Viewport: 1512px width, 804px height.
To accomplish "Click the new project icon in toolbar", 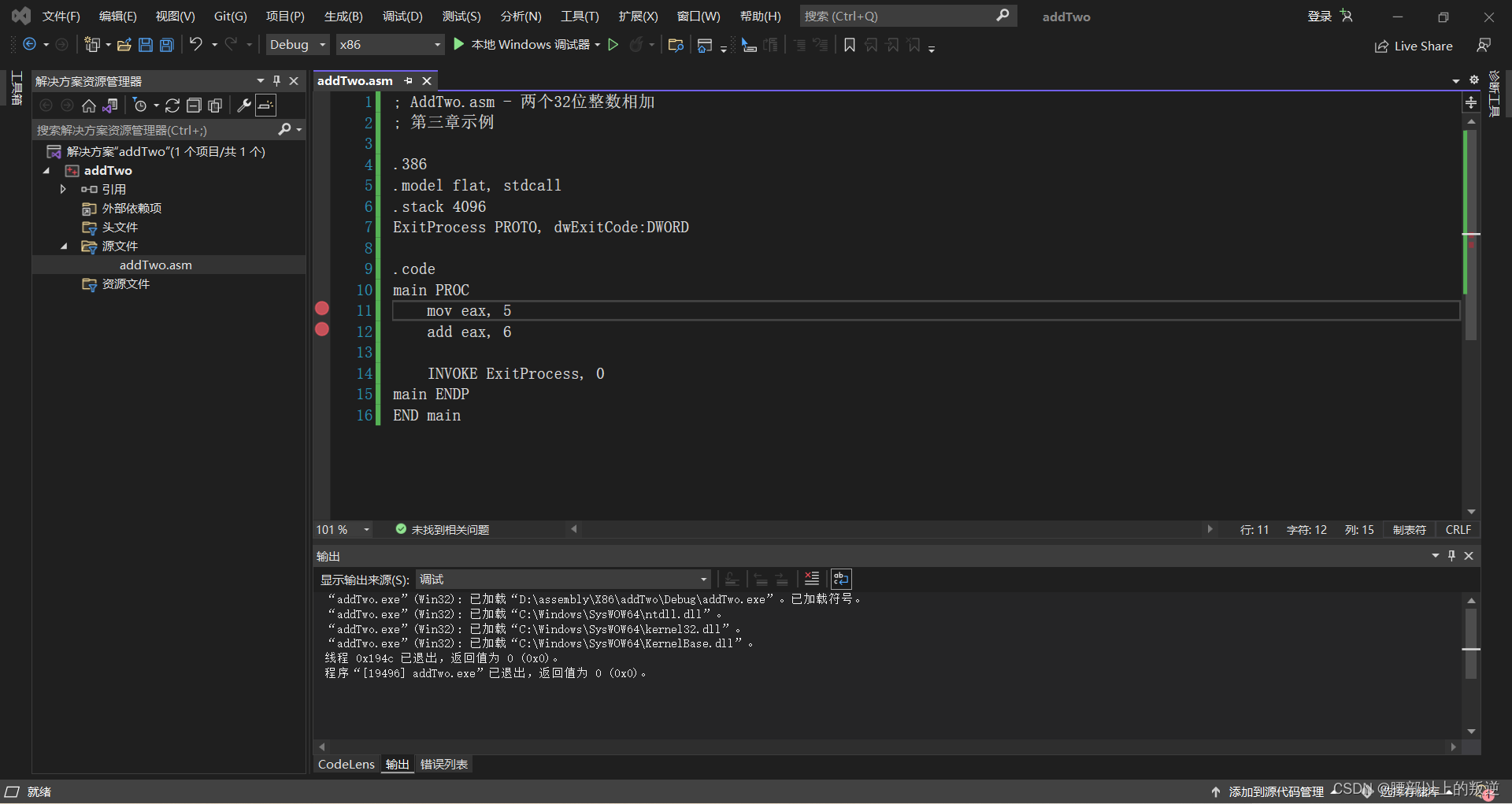I will pos(92,45).
